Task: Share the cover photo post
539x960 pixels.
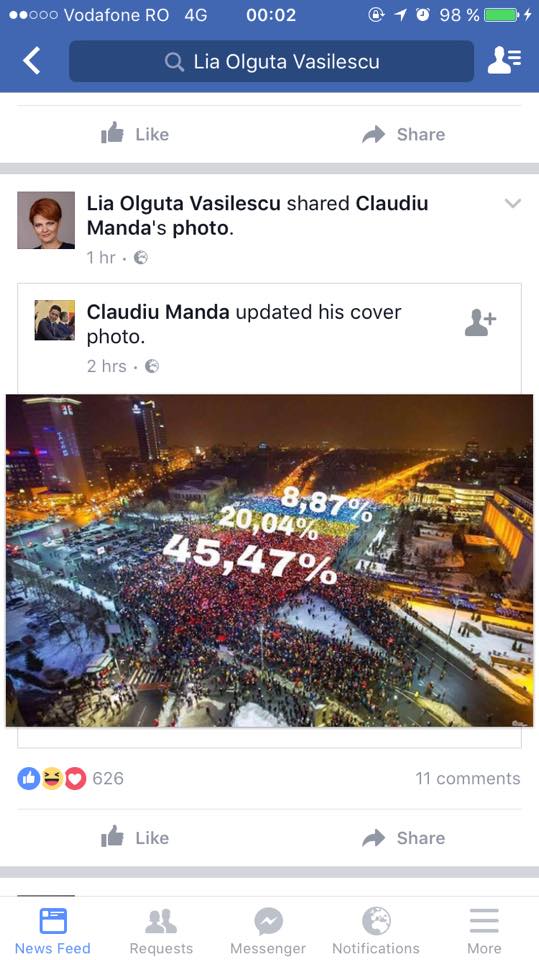Action: coord(404,838)
